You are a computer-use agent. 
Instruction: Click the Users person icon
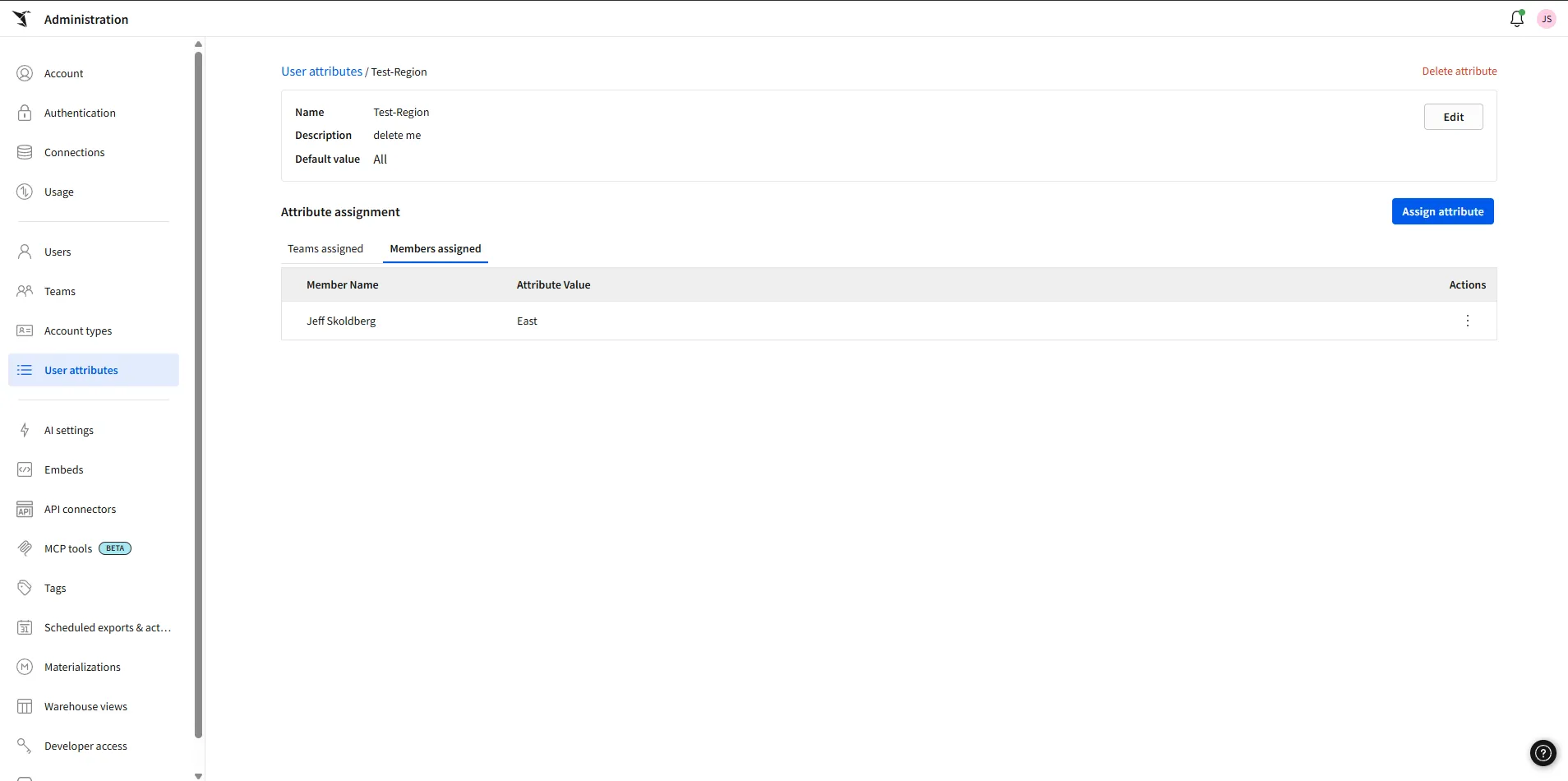[x=25, y=252]
